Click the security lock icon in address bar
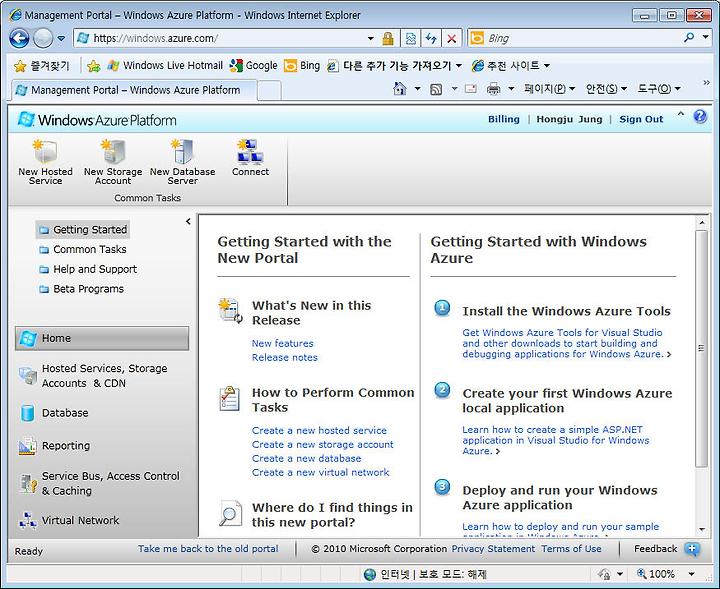Viewport: 720px width, 589px height. tap(388, 39)
